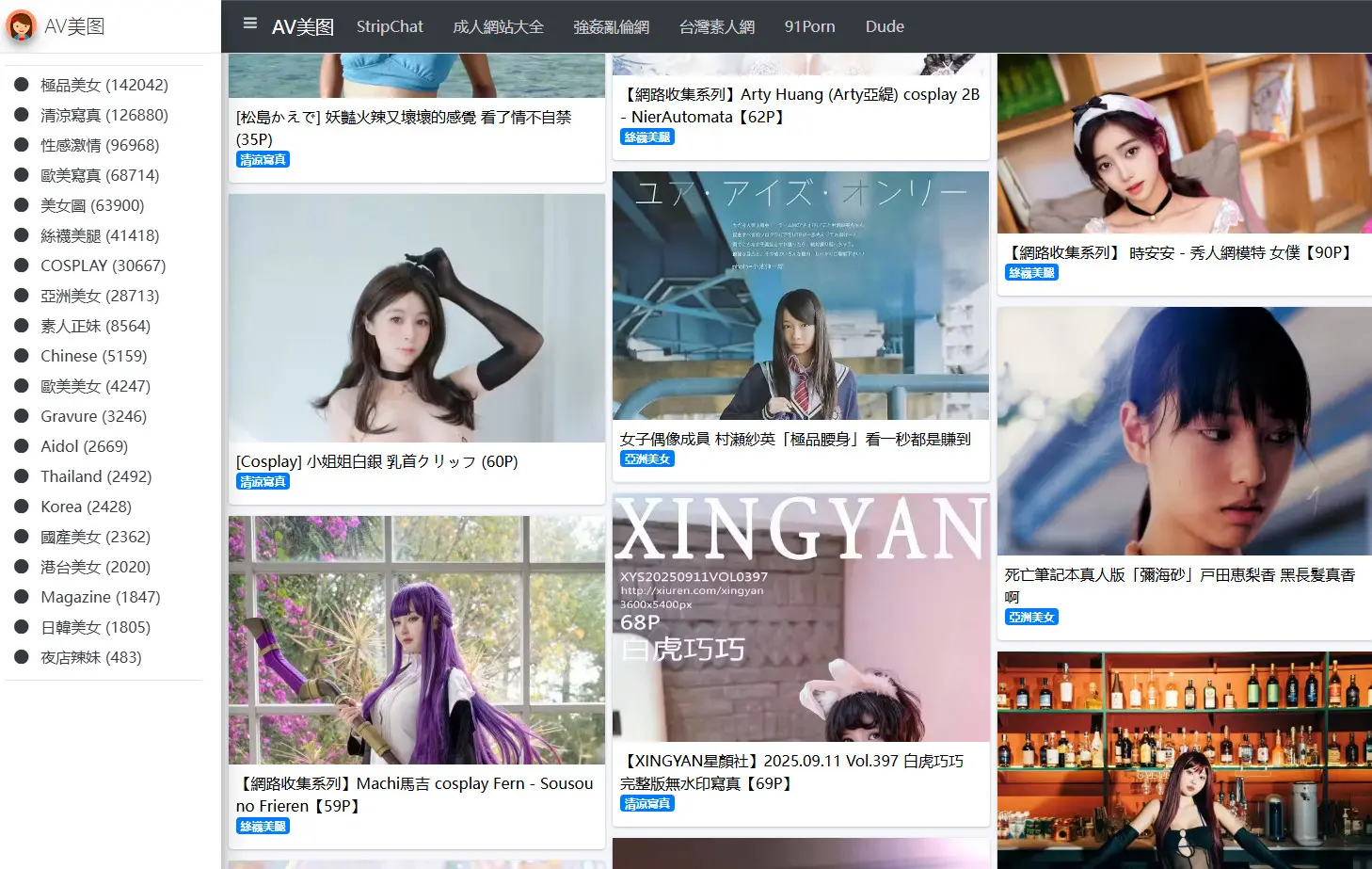Open the purple-haired Fern cosplay thumbnail
The width and height of the screenshot is (1372, 869).
coord(416,639)
